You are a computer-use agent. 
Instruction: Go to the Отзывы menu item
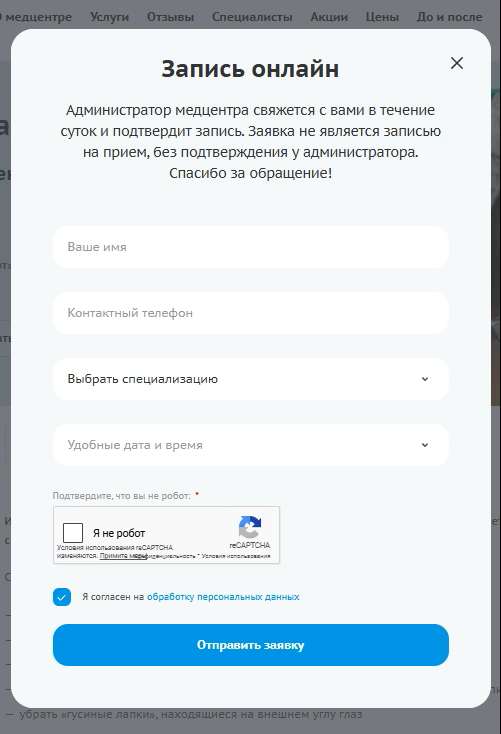click(170, 17)
